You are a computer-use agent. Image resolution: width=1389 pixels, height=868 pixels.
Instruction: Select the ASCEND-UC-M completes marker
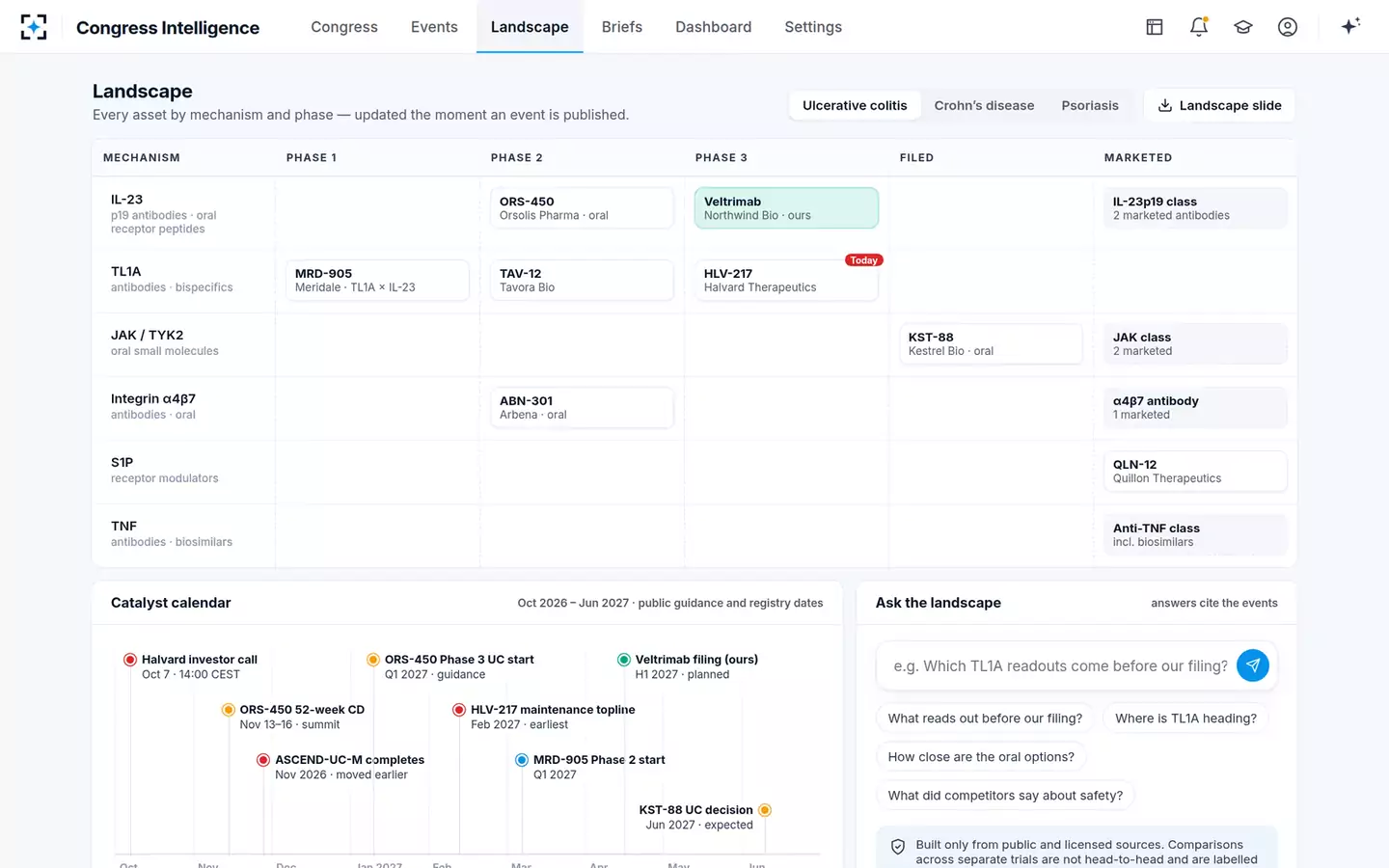click(263, 760)
